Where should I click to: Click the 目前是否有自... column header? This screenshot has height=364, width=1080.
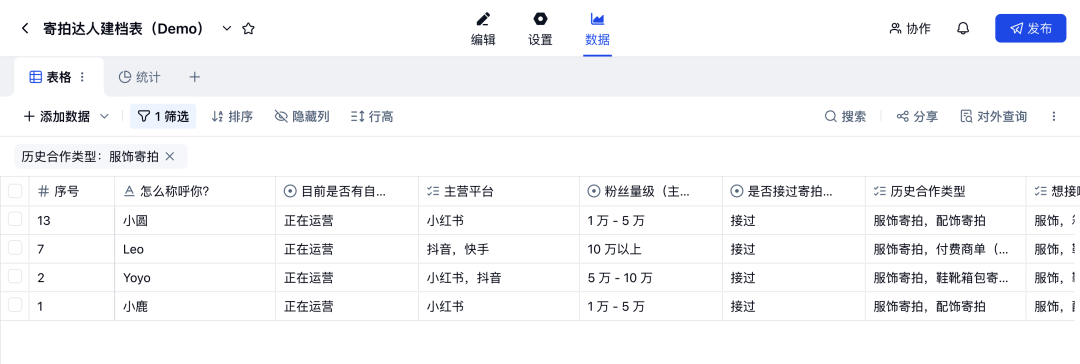pos(347,192)
